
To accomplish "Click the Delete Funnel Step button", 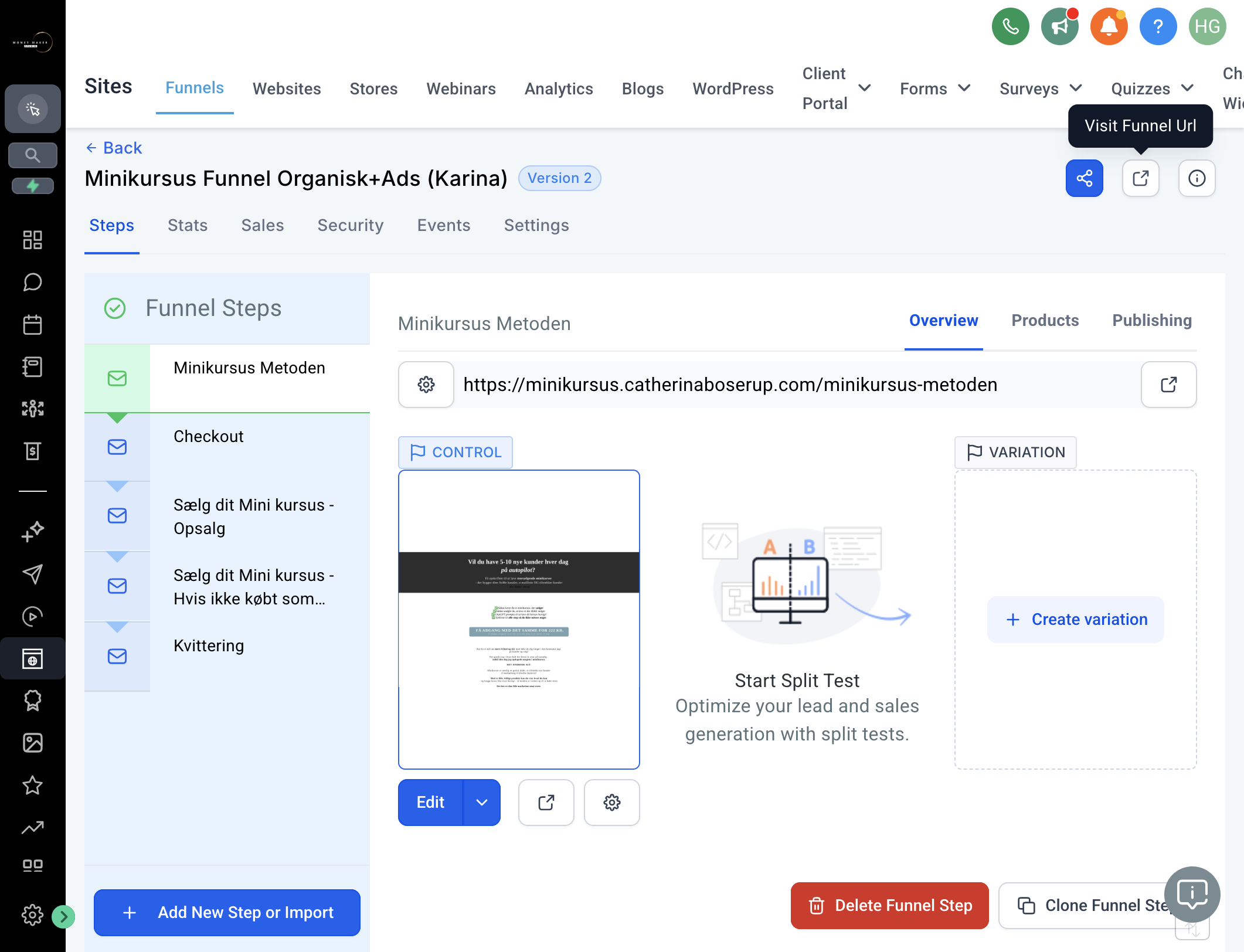I will (889, 906).
